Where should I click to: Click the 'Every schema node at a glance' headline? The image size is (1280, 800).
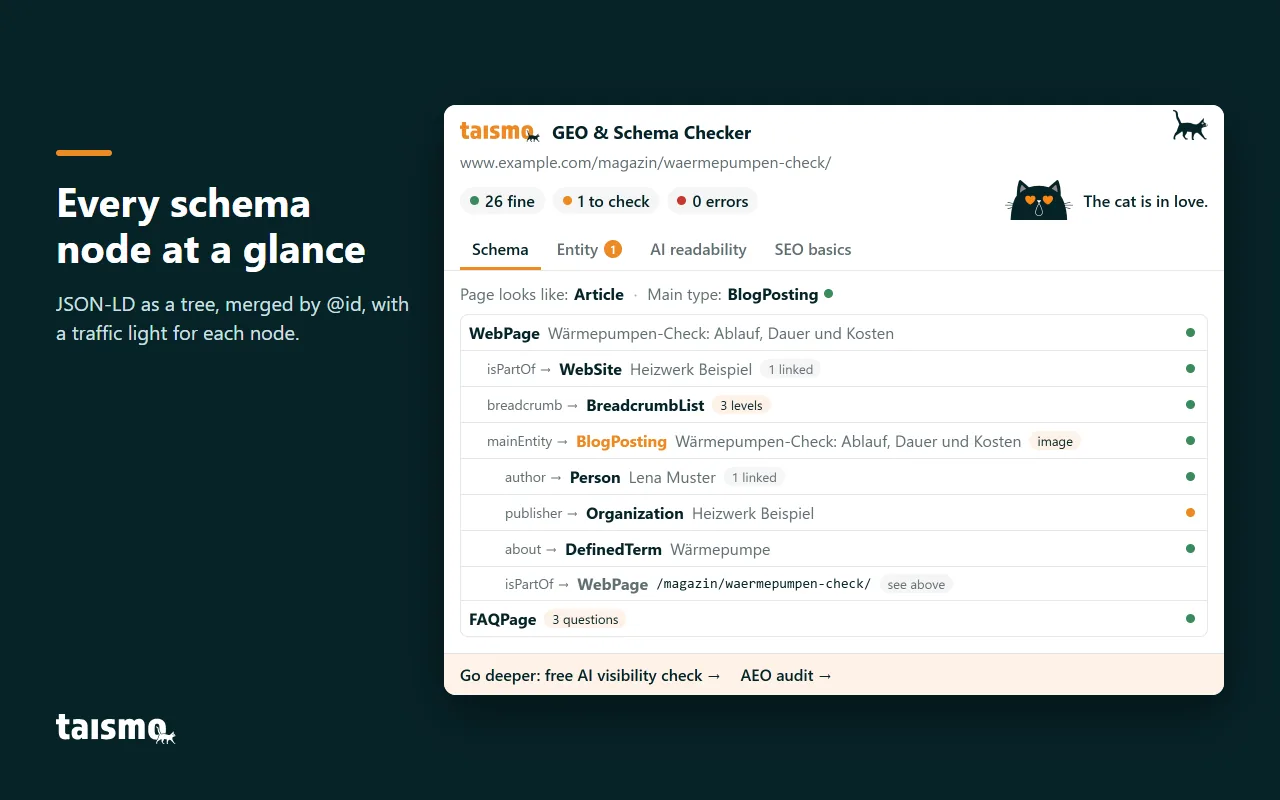click(x=211, y=226)
